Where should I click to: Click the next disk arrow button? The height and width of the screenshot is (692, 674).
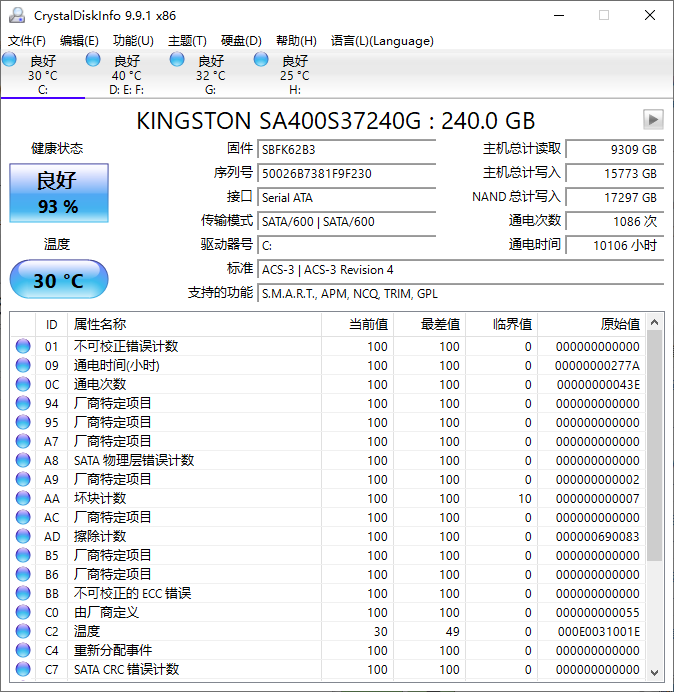(x=653, y=120)
